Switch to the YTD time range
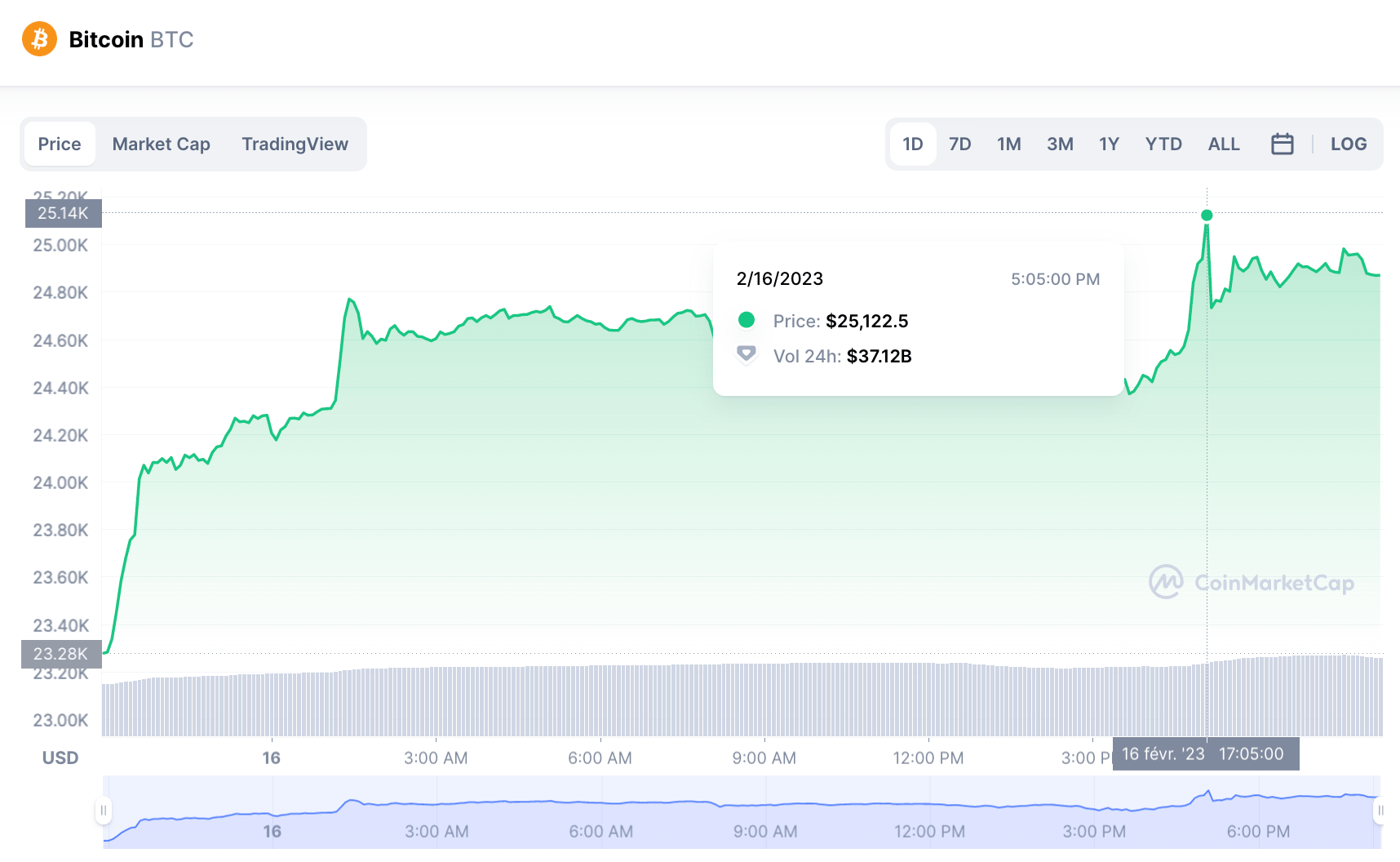Screen dimensions: 1400x862 click(x=1163, y=144)
